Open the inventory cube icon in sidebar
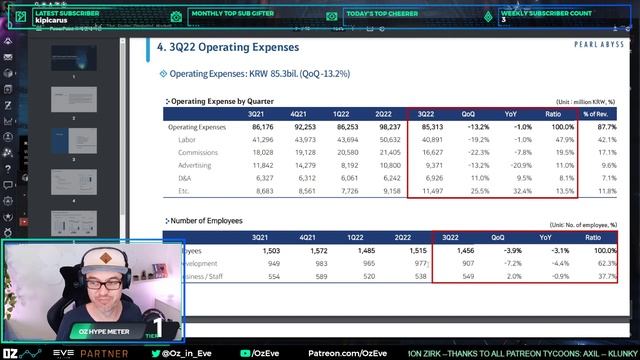The height and width of the screenshot is (360, 640). (x=8, y=73)
